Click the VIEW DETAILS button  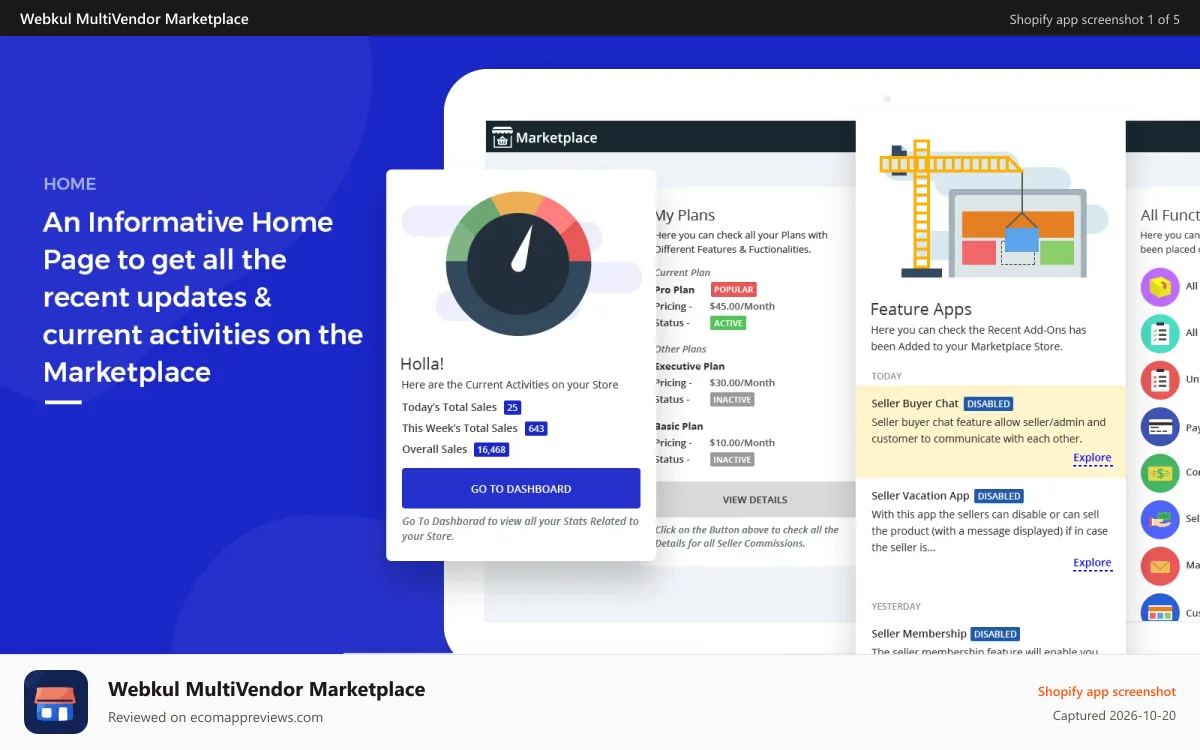coord(755,499)
